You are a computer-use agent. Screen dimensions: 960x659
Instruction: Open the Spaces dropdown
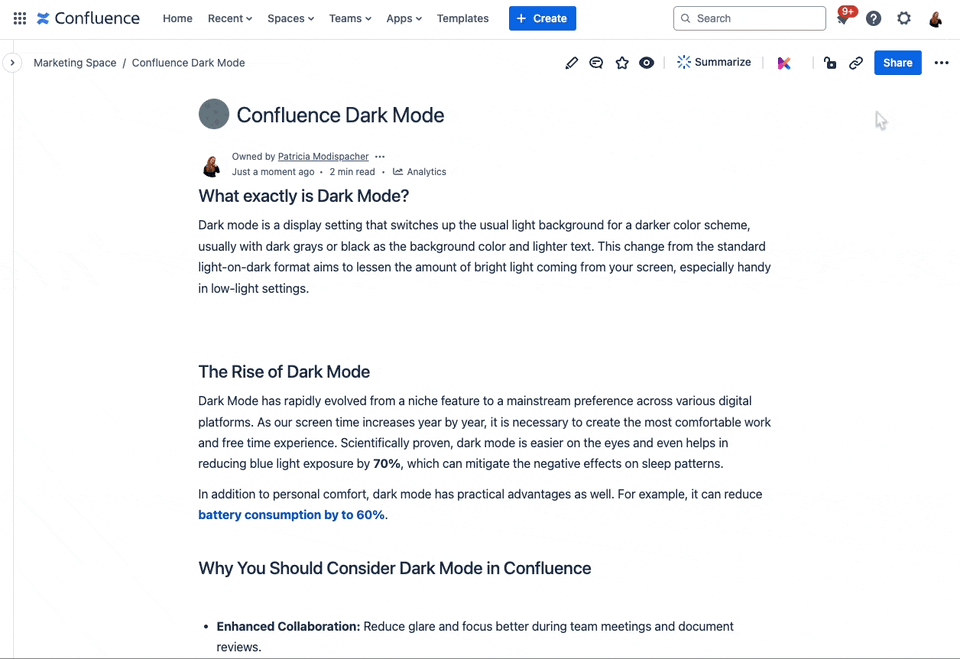290,18
